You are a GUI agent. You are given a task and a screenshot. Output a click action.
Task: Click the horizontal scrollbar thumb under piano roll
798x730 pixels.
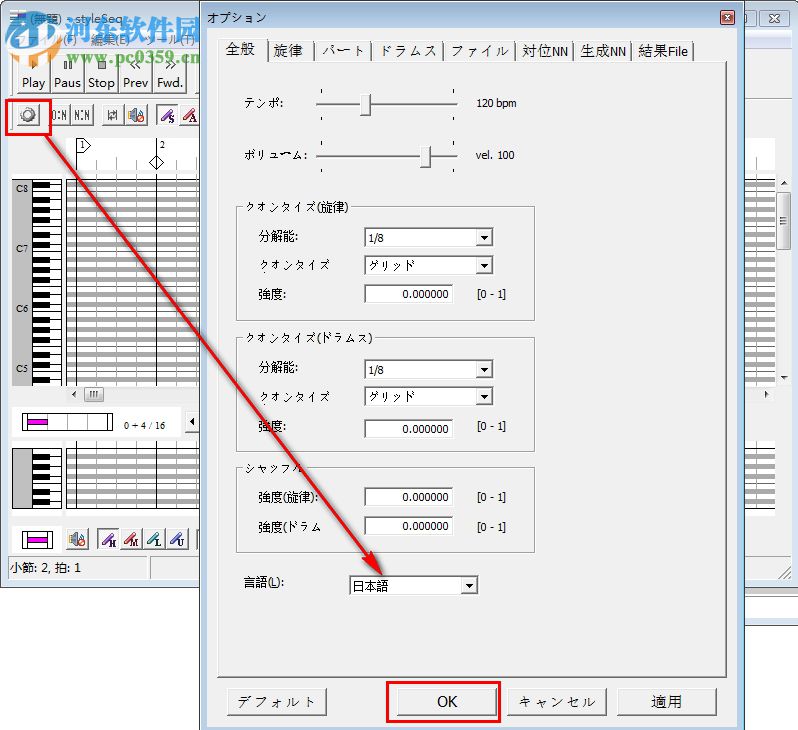coord(94,395)
